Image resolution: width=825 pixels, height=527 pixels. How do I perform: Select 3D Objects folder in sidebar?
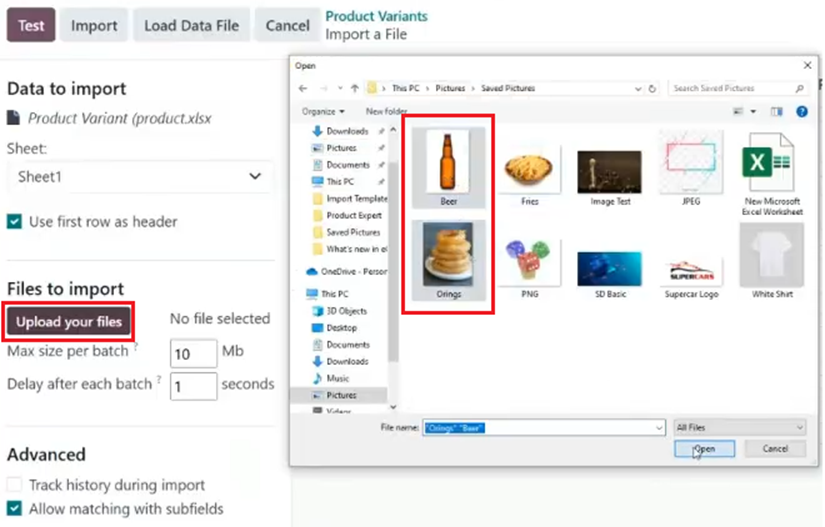click(x=346, y=311)
